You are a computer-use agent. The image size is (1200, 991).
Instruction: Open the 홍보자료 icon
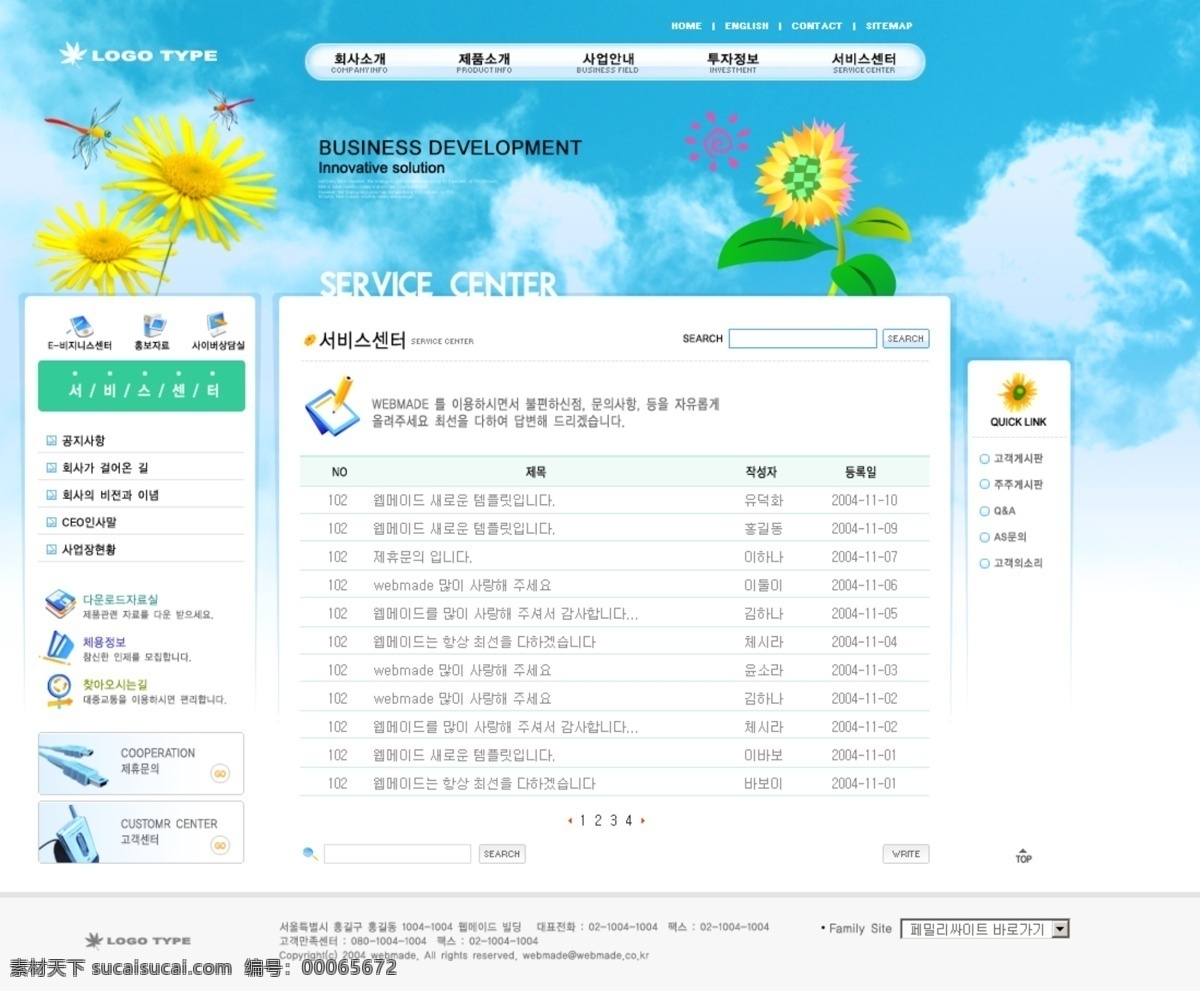point(154,326)
